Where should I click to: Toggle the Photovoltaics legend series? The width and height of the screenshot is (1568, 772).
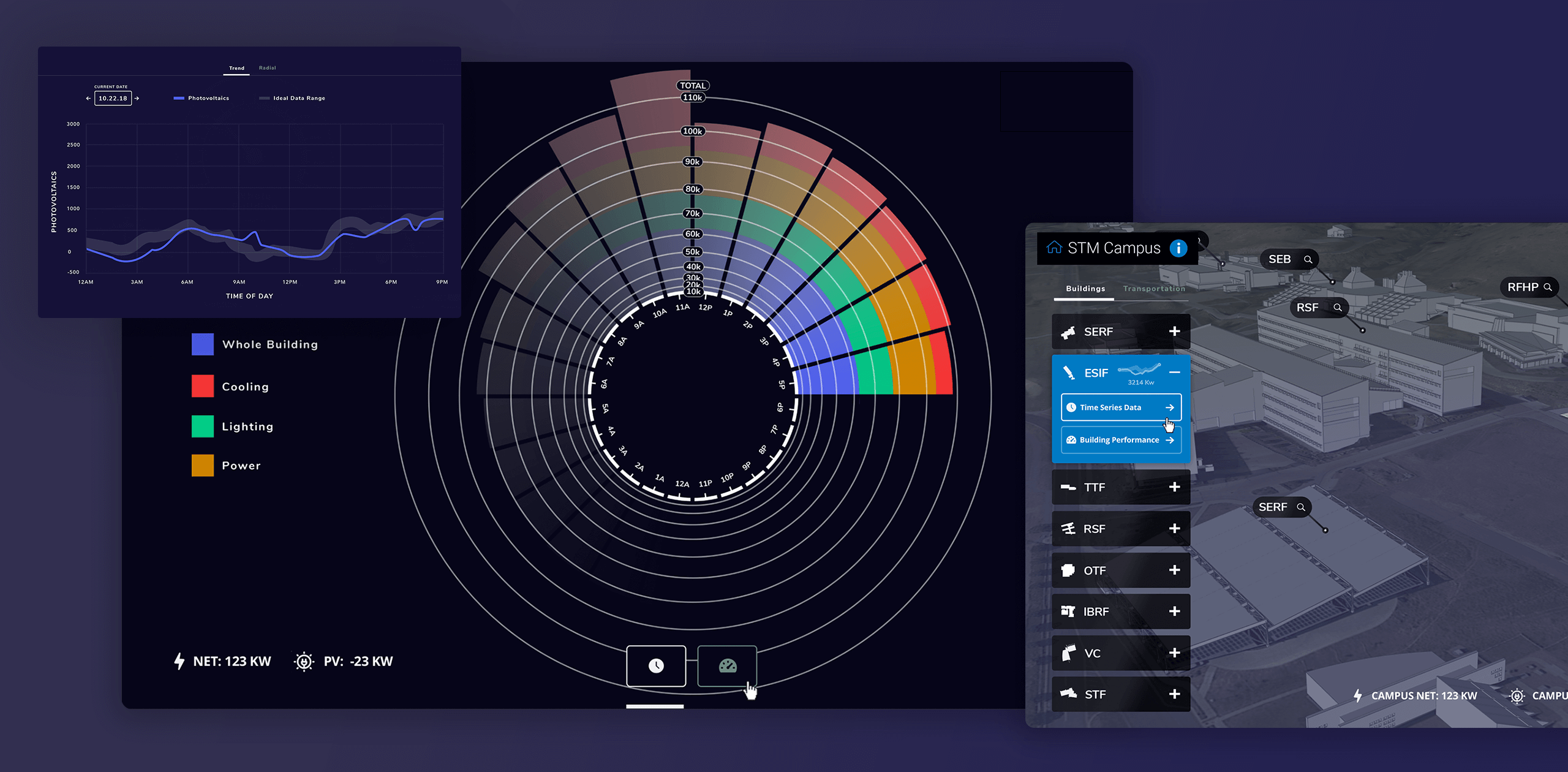pyautogui.click(x=202, y=98)
